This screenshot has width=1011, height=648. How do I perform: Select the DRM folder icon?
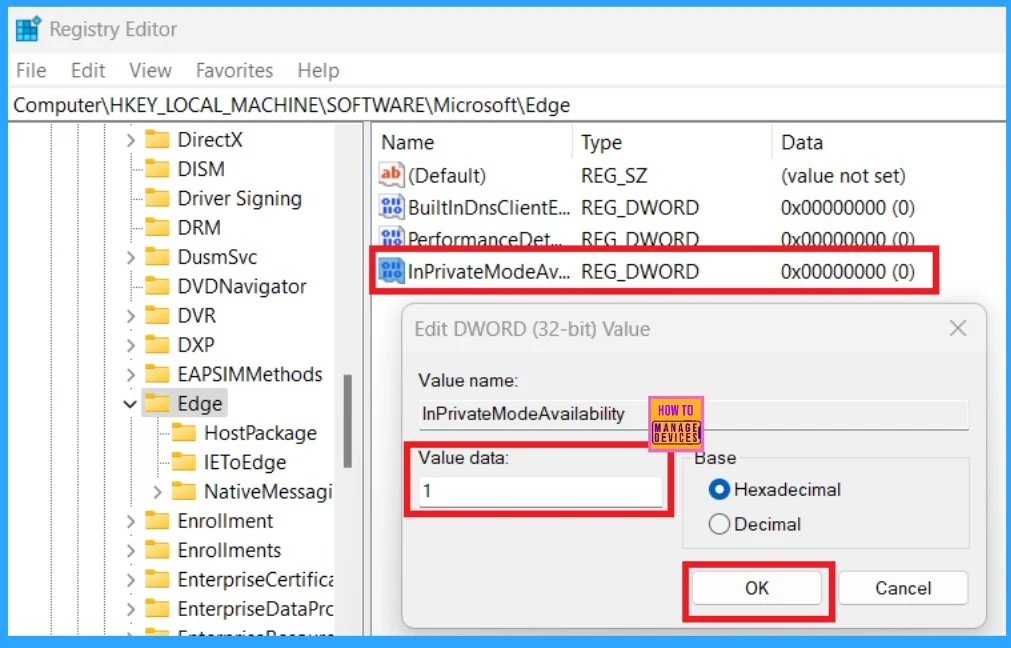pos(157,228)
